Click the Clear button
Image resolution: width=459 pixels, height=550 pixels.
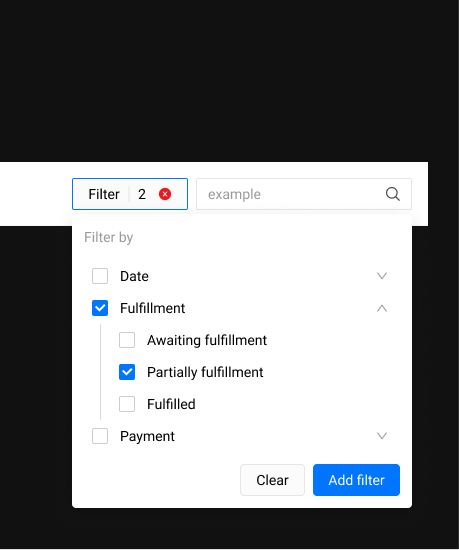point(272,480)
